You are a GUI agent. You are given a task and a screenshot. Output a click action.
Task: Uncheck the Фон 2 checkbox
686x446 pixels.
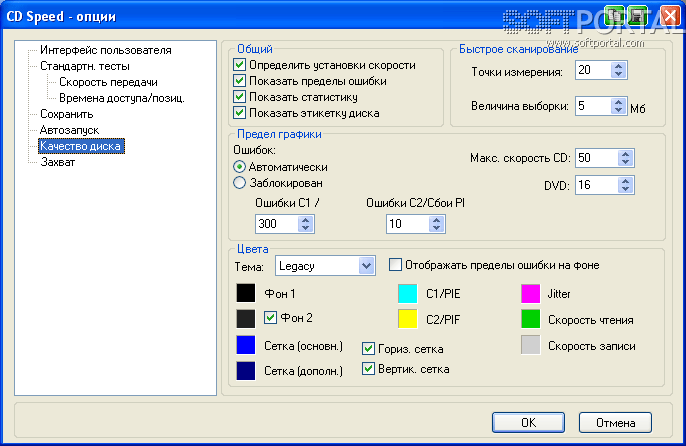click(x=270, y=317)
